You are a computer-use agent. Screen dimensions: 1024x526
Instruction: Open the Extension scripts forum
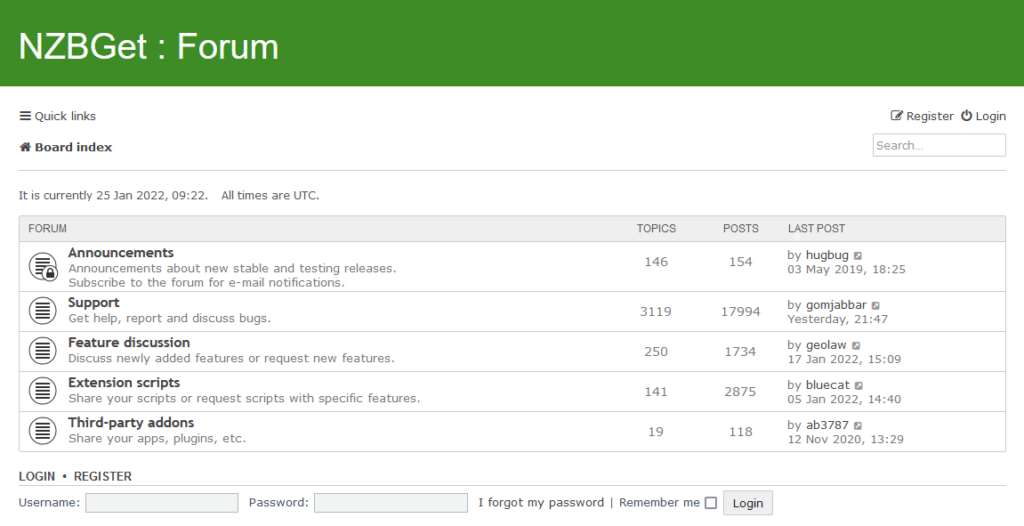[x=123, y=382]
